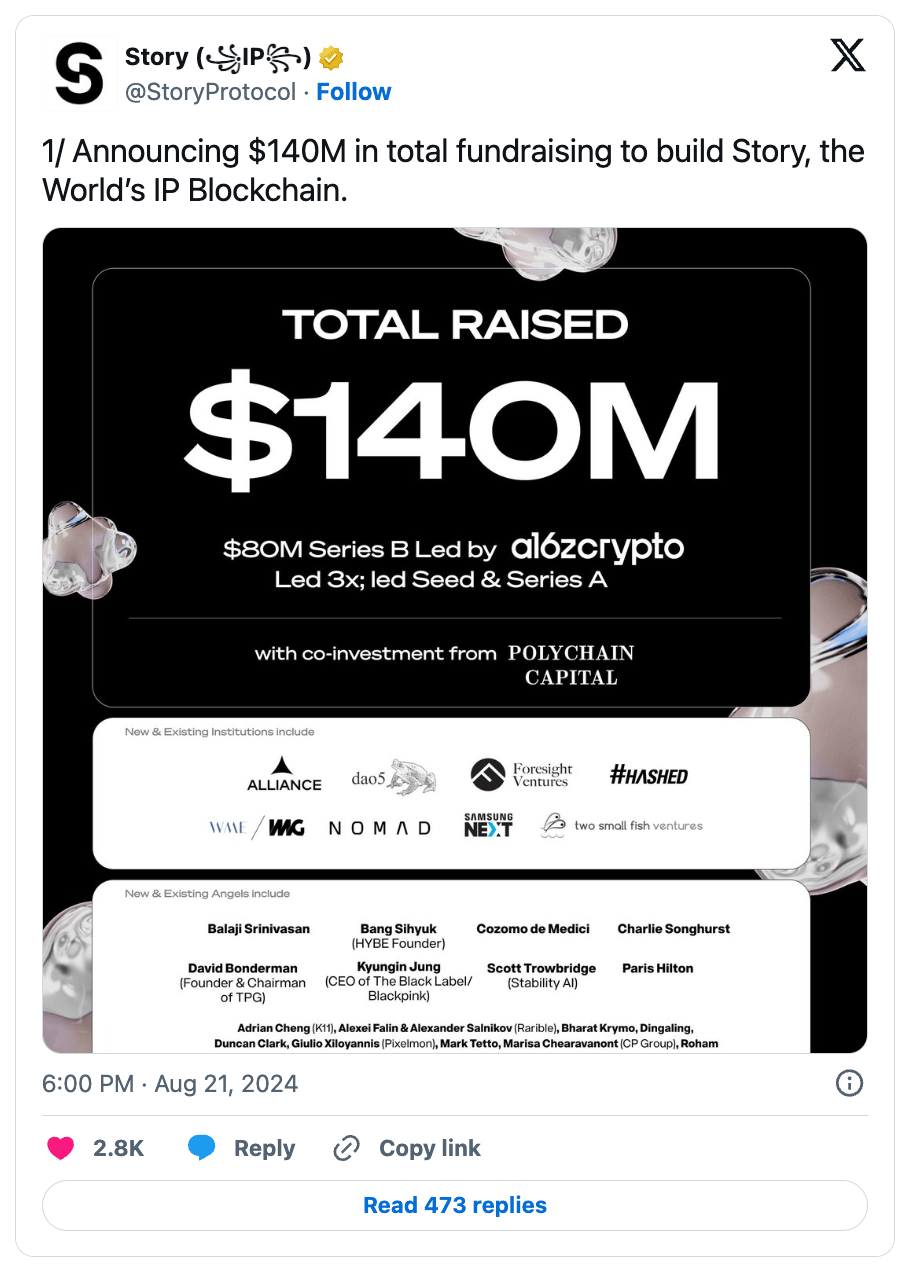Click the copy link chain icon
The width and height of the screenshot is (916, 1274).
point(346,1148)
